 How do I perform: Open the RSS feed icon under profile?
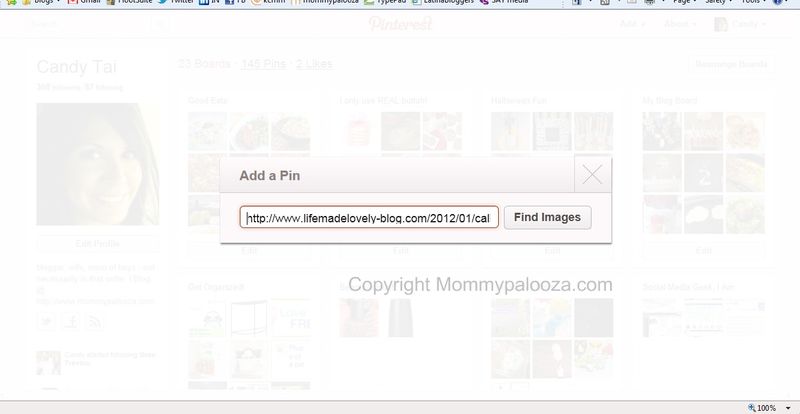tap(94, 321)
